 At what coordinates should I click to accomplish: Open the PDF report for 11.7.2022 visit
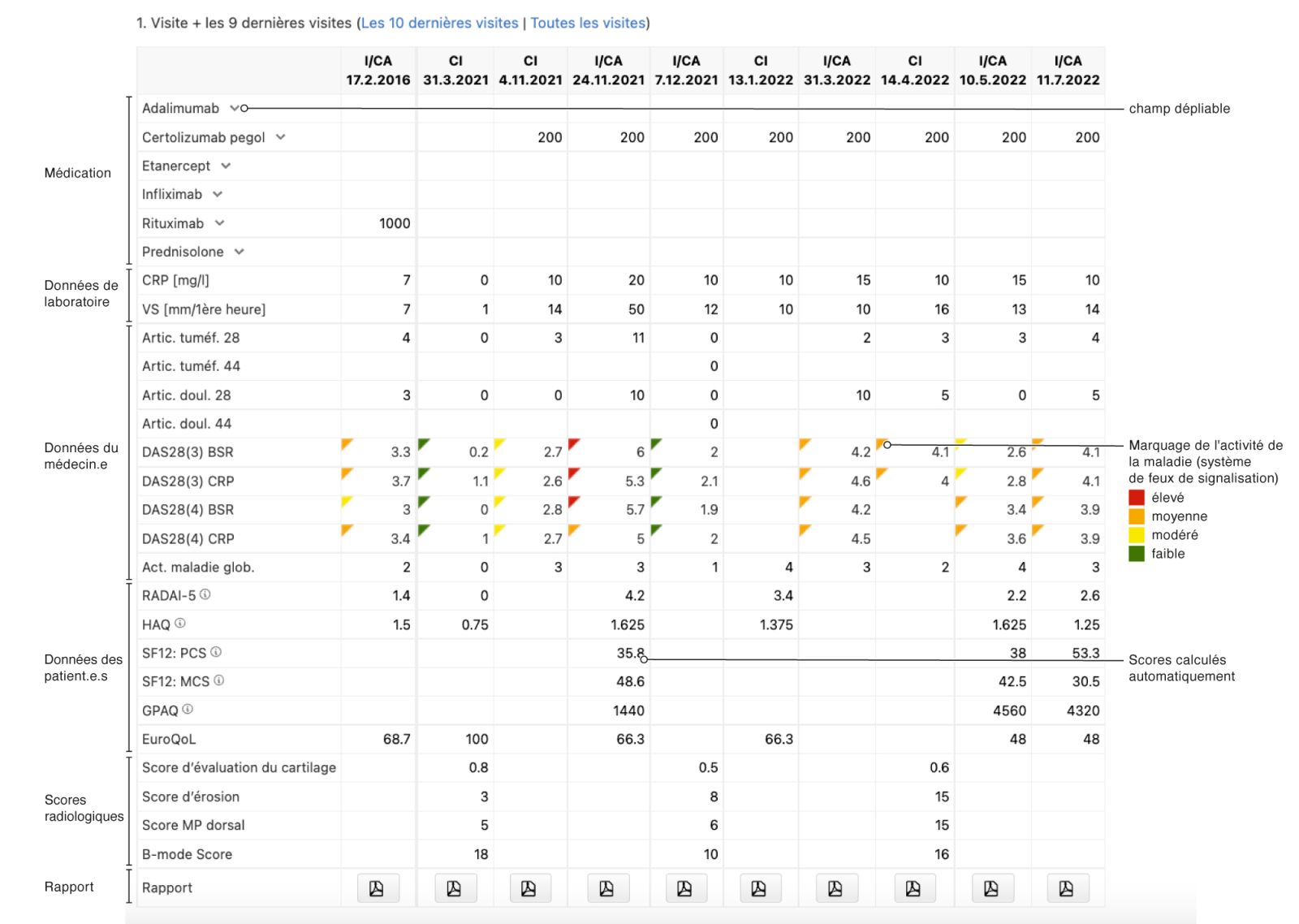coord(1067,888)
